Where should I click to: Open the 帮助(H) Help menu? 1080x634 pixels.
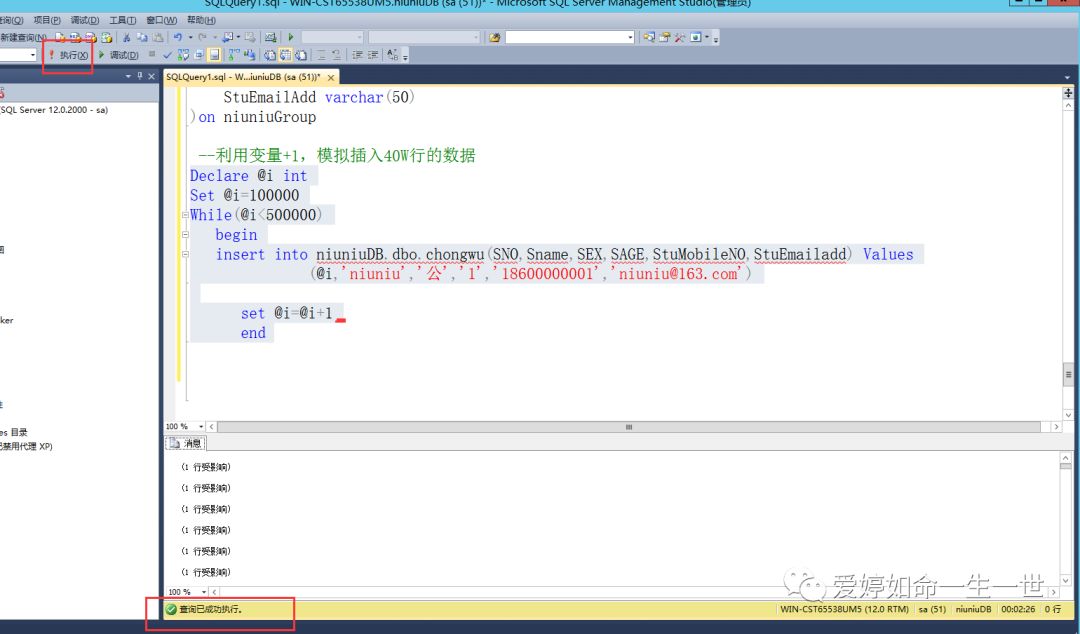coord(201,21)
